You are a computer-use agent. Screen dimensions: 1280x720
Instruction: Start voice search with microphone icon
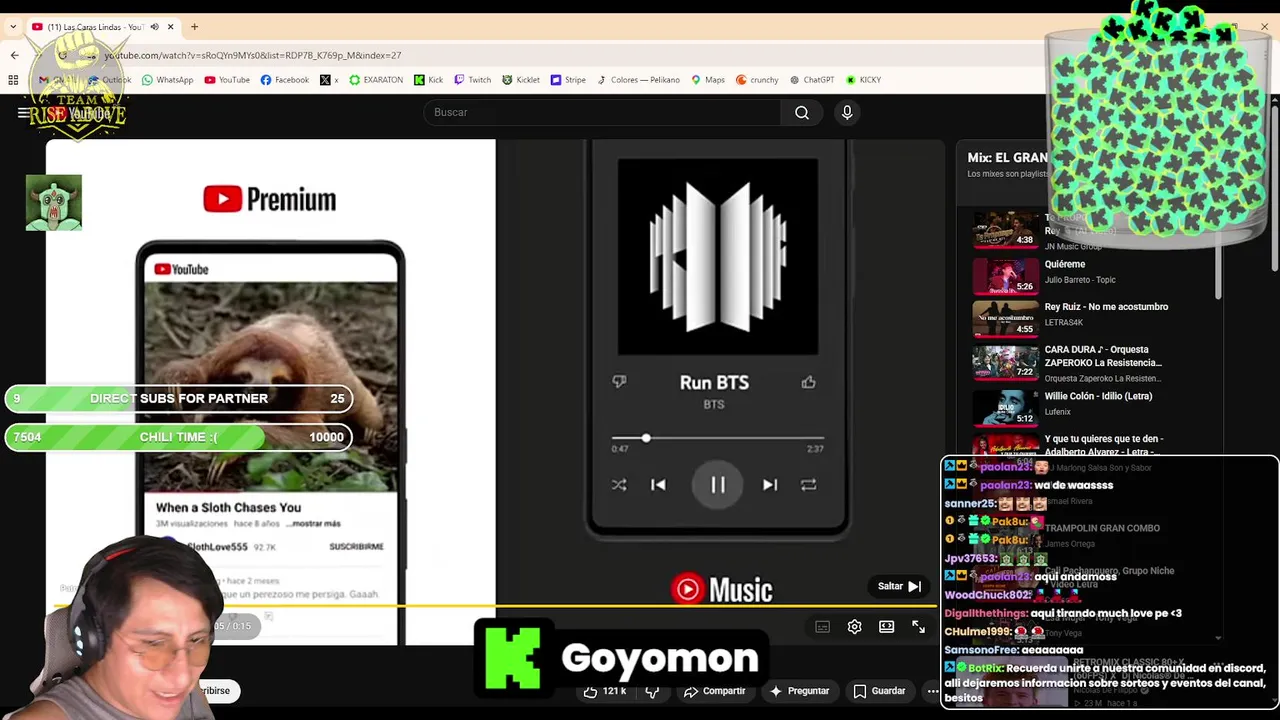click(x=847, y=112)
